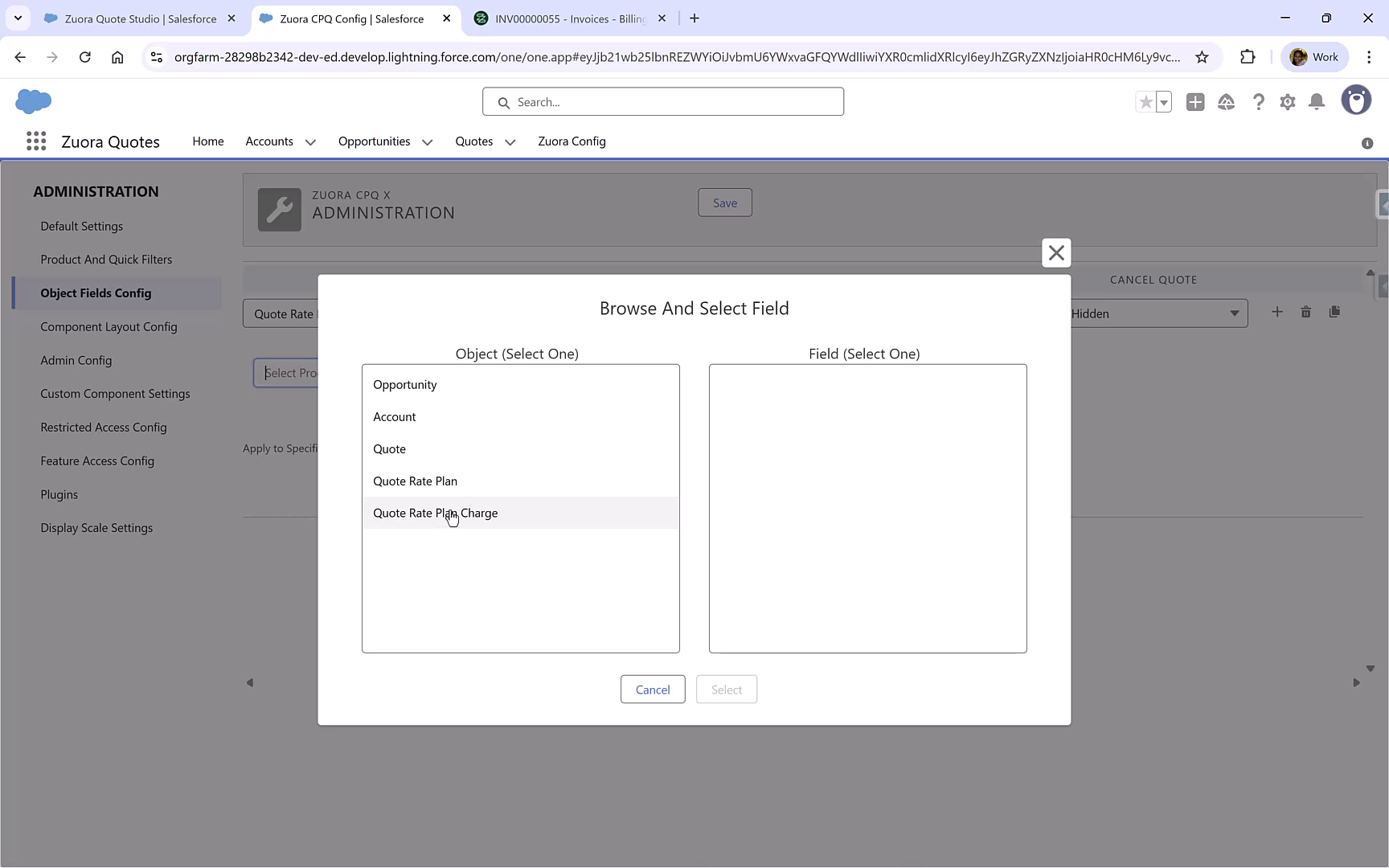Click the global actions plus icon

point(1195,101)
